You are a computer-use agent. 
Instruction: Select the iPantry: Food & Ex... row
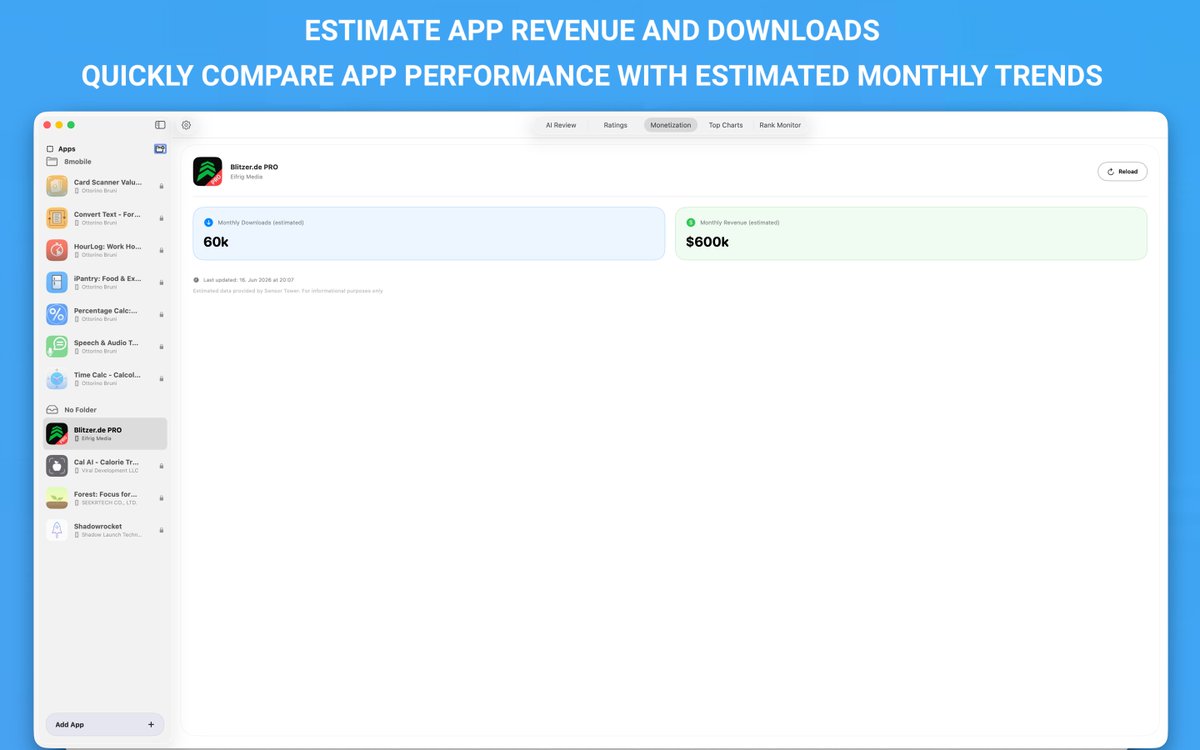(x=105, y=282)
